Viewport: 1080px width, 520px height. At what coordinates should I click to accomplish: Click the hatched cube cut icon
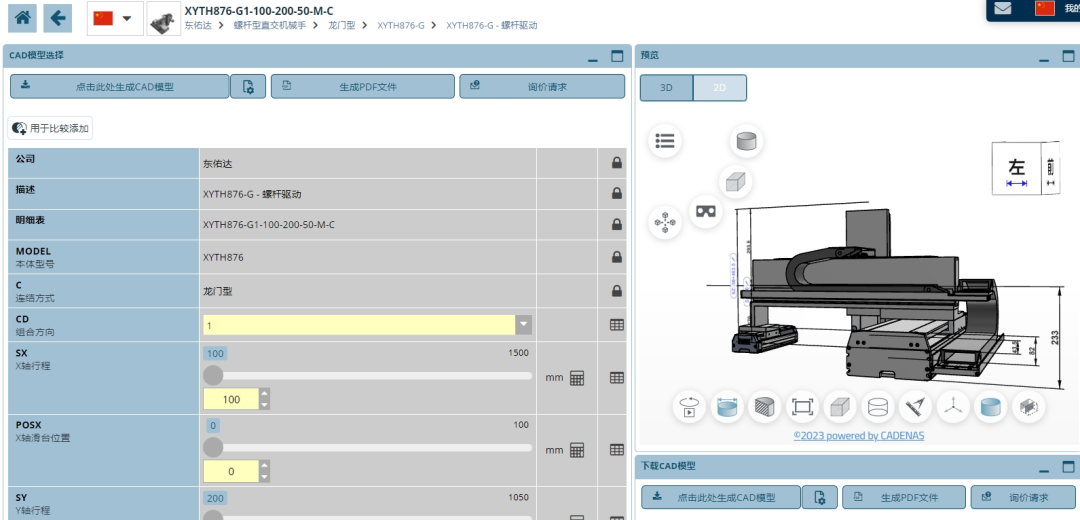[x=764, y=407]
